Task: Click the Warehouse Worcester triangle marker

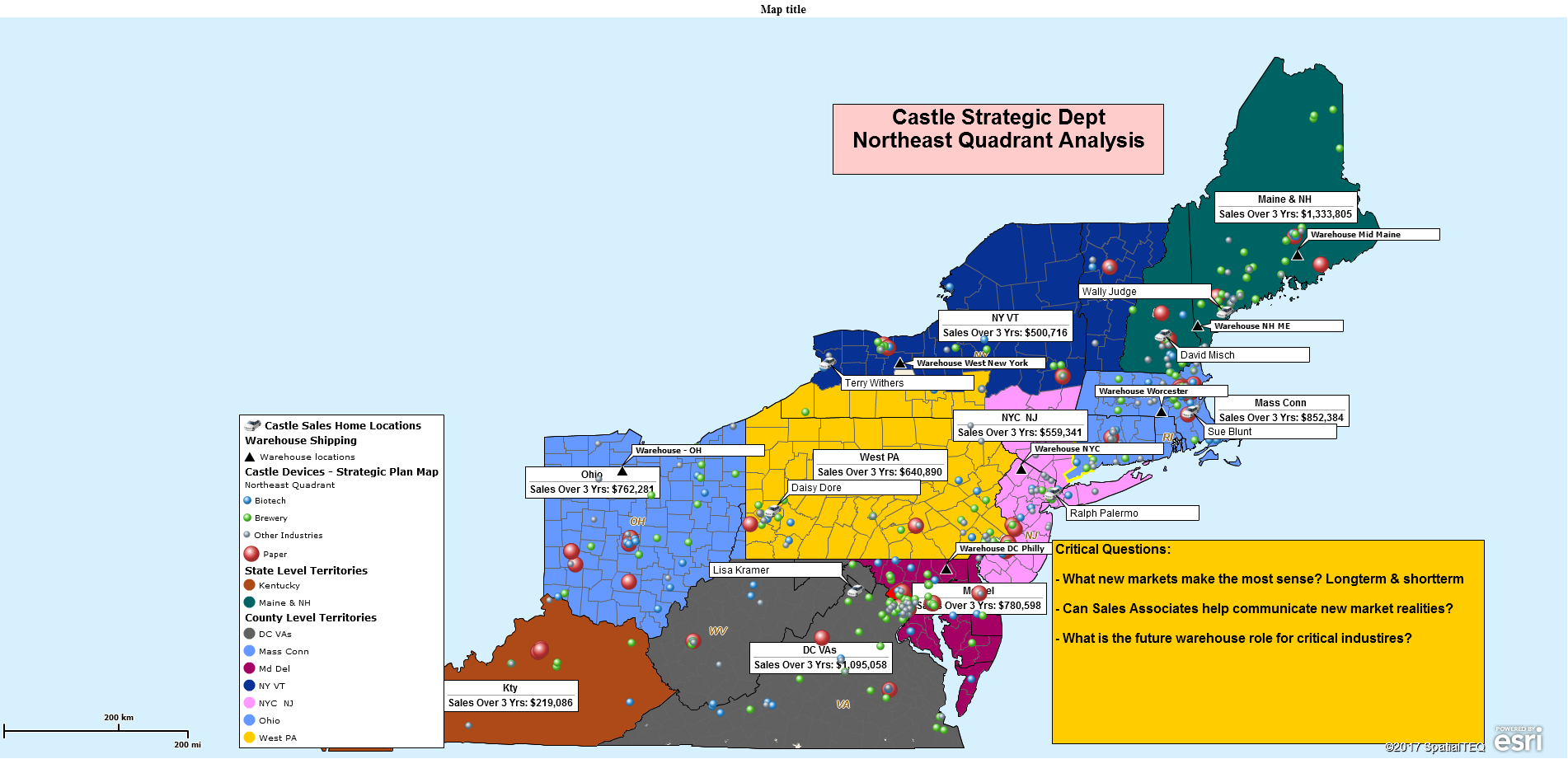Action: (x=1161, y=411)
